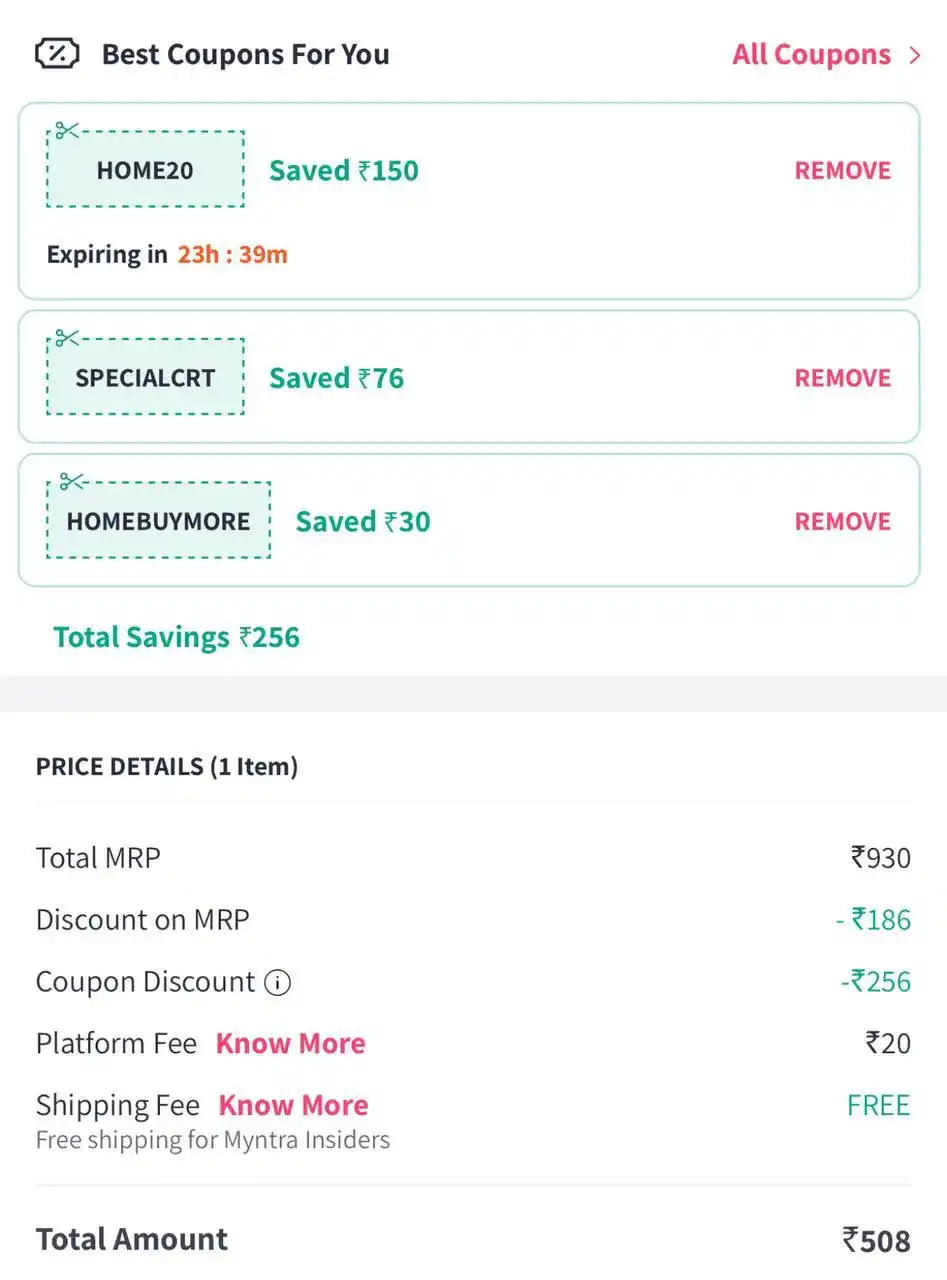Open Know More for Shipping Fee
947x1280 pixels.
(x=293, y=1105)
